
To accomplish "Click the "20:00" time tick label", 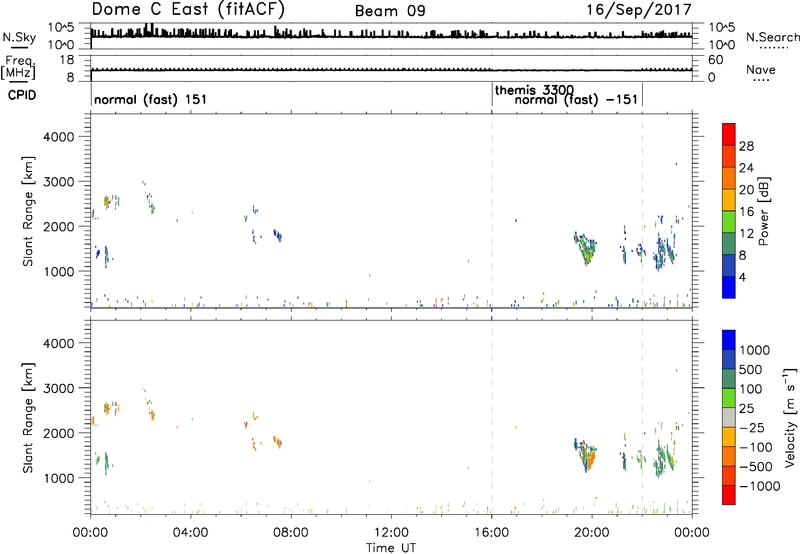I will (592, 533).
